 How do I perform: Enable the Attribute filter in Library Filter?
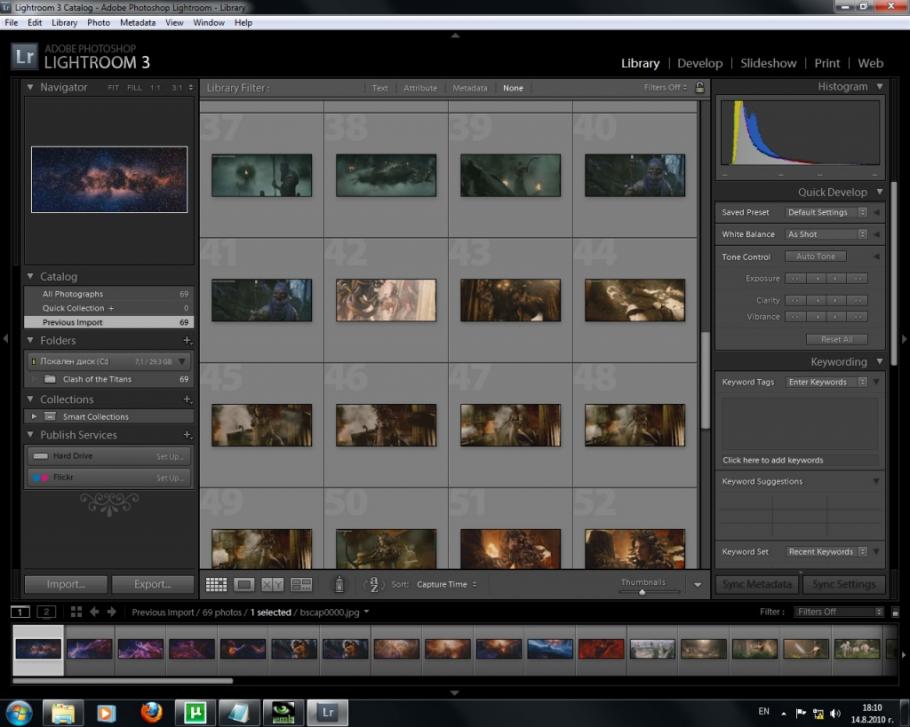420,88
